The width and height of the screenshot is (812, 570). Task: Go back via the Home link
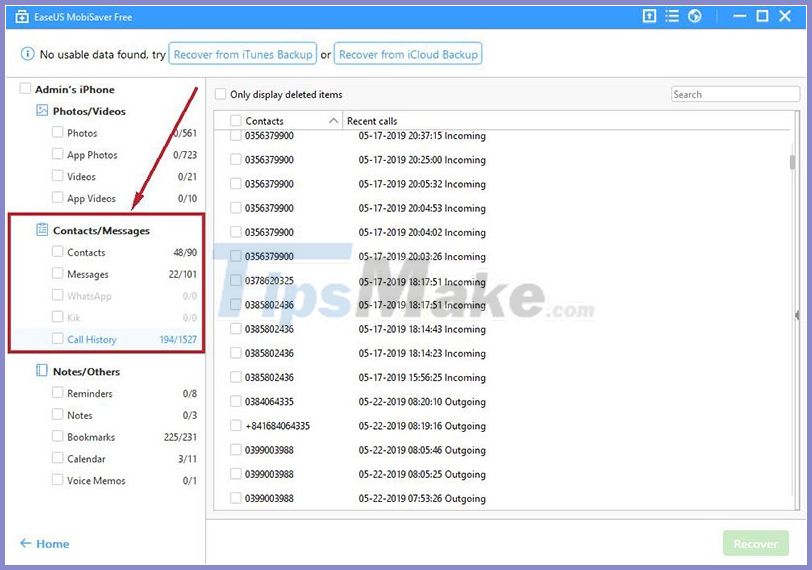(x=52, y=544)
